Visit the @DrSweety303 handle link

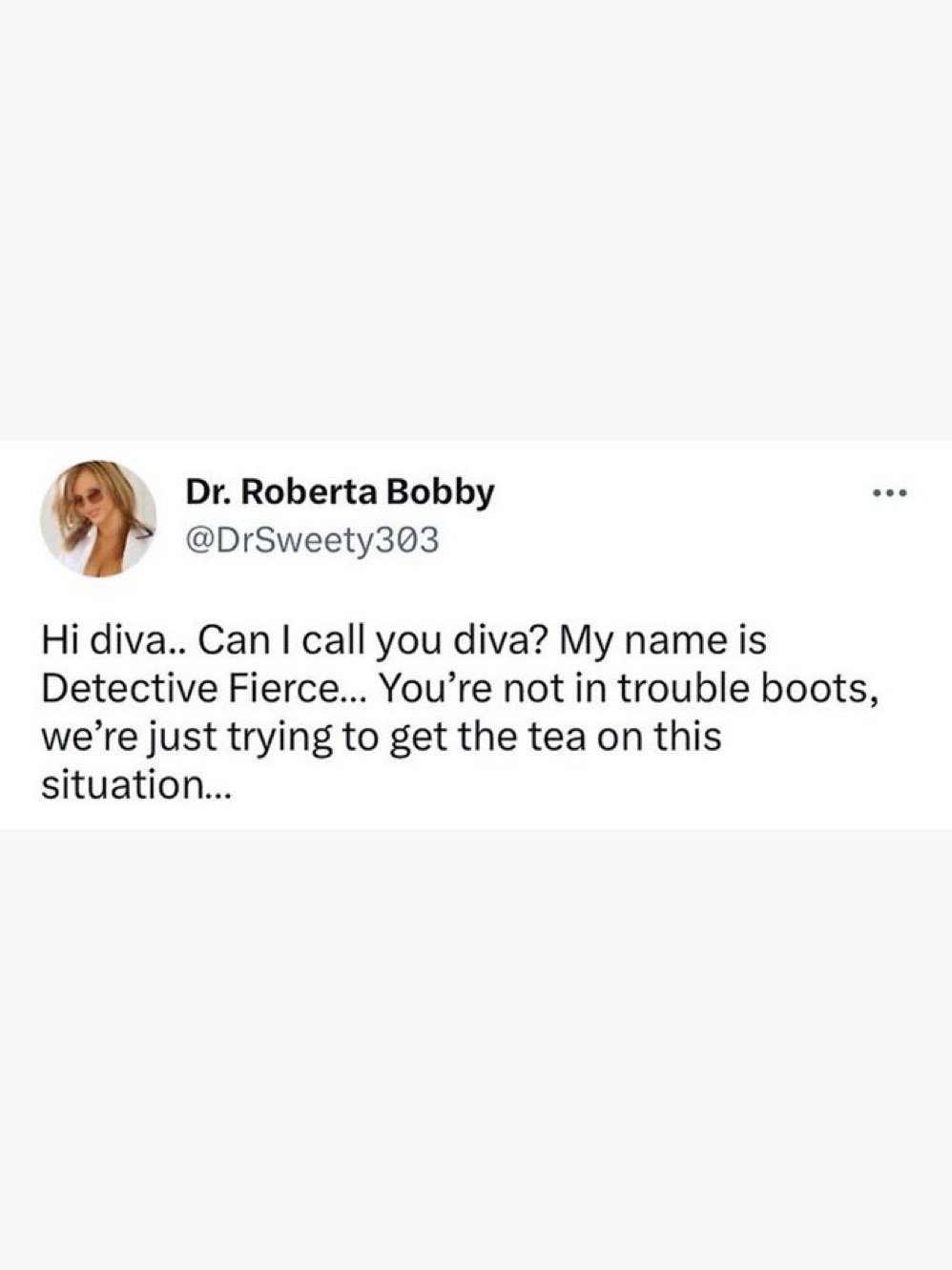(x=312, y=541)
